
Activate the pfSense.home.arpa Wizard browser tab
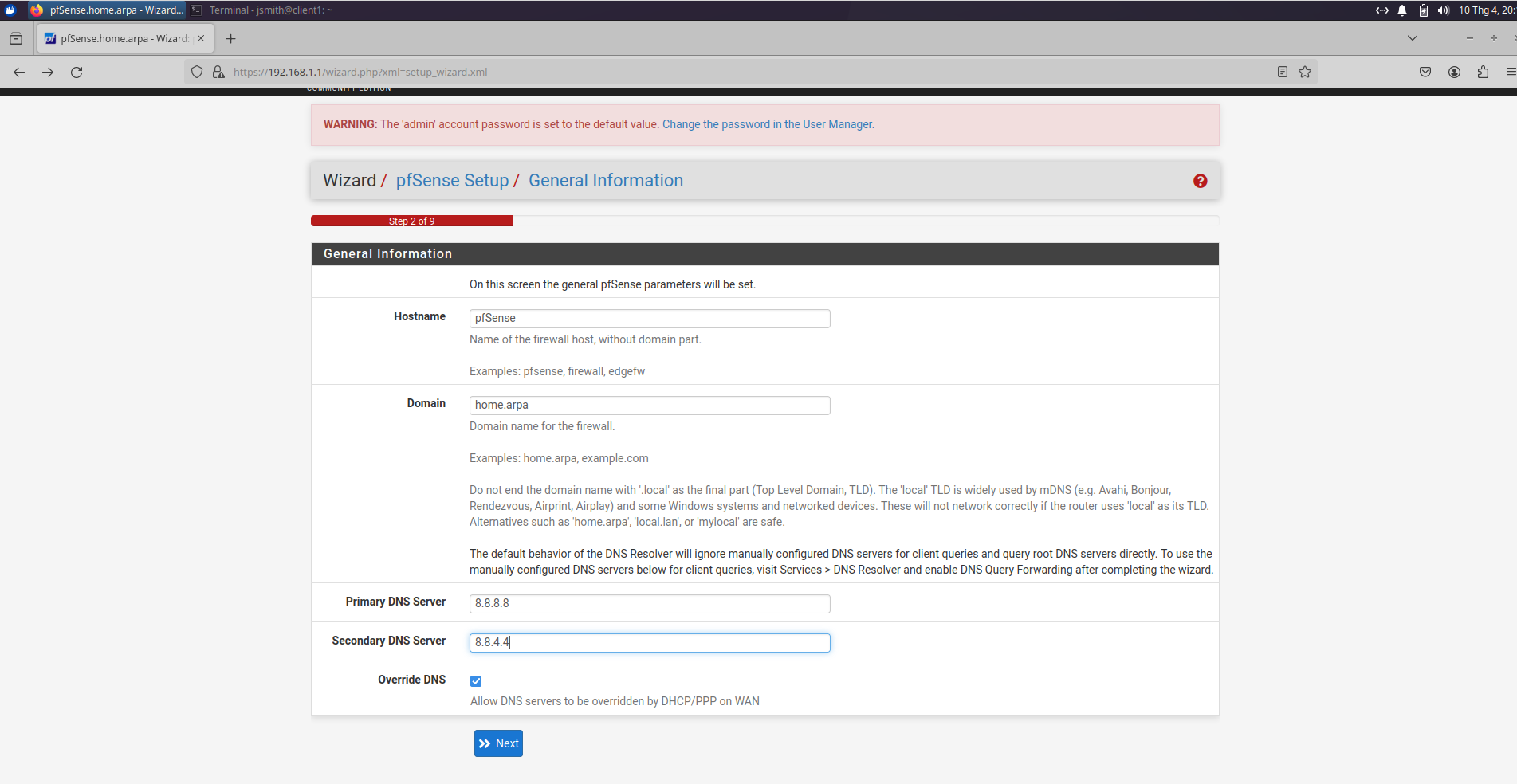pyautogui.click(x=124, y=38)
